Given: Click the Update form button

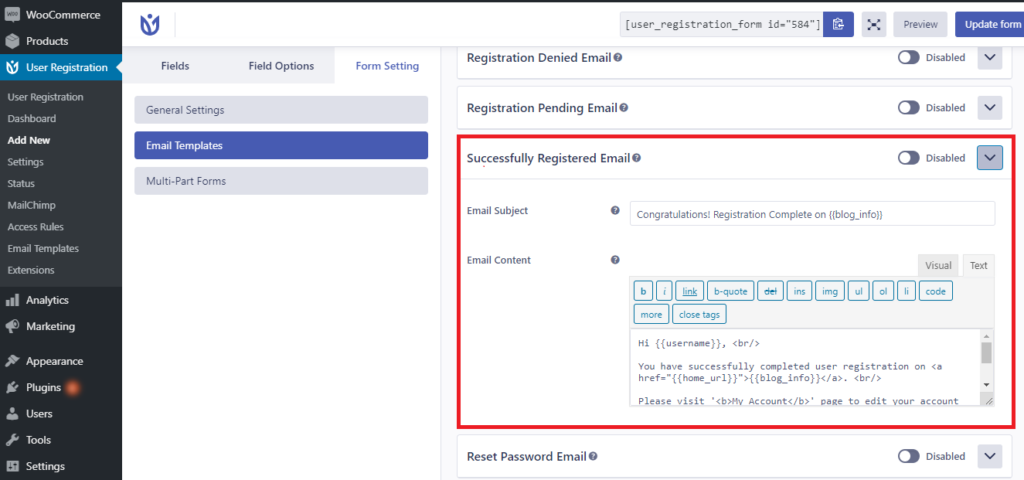Looking at the screenshot, I should 989,24.
